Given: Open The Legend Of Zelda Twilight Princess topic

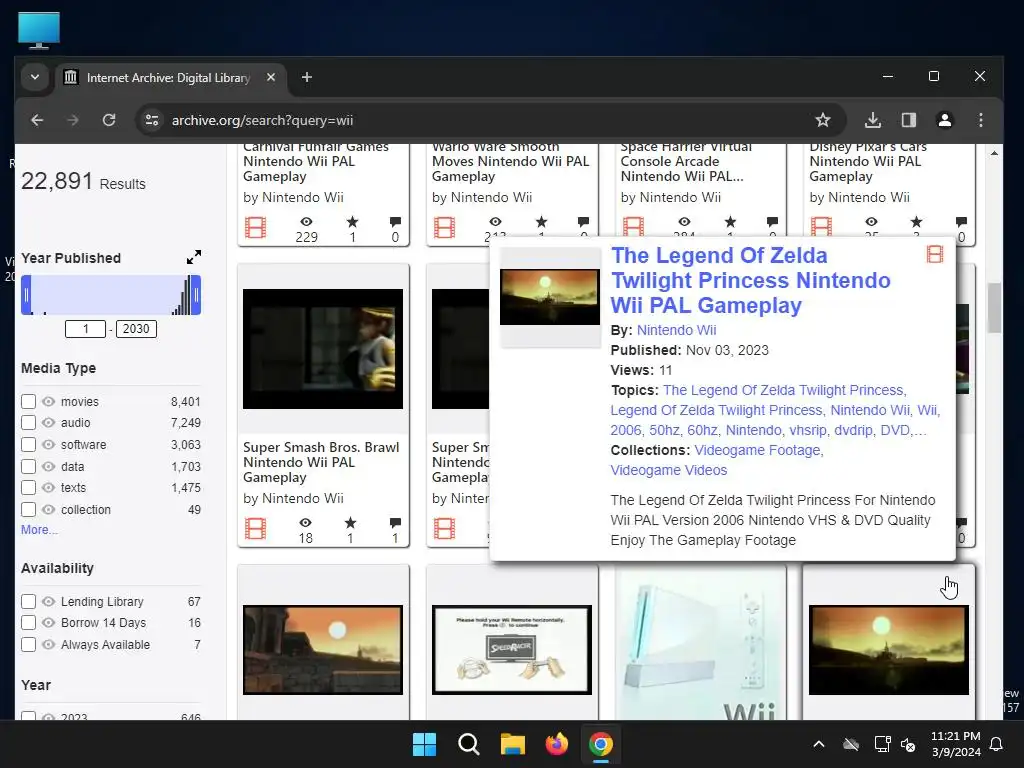Looking at the screenshot, I should point(784,390).
